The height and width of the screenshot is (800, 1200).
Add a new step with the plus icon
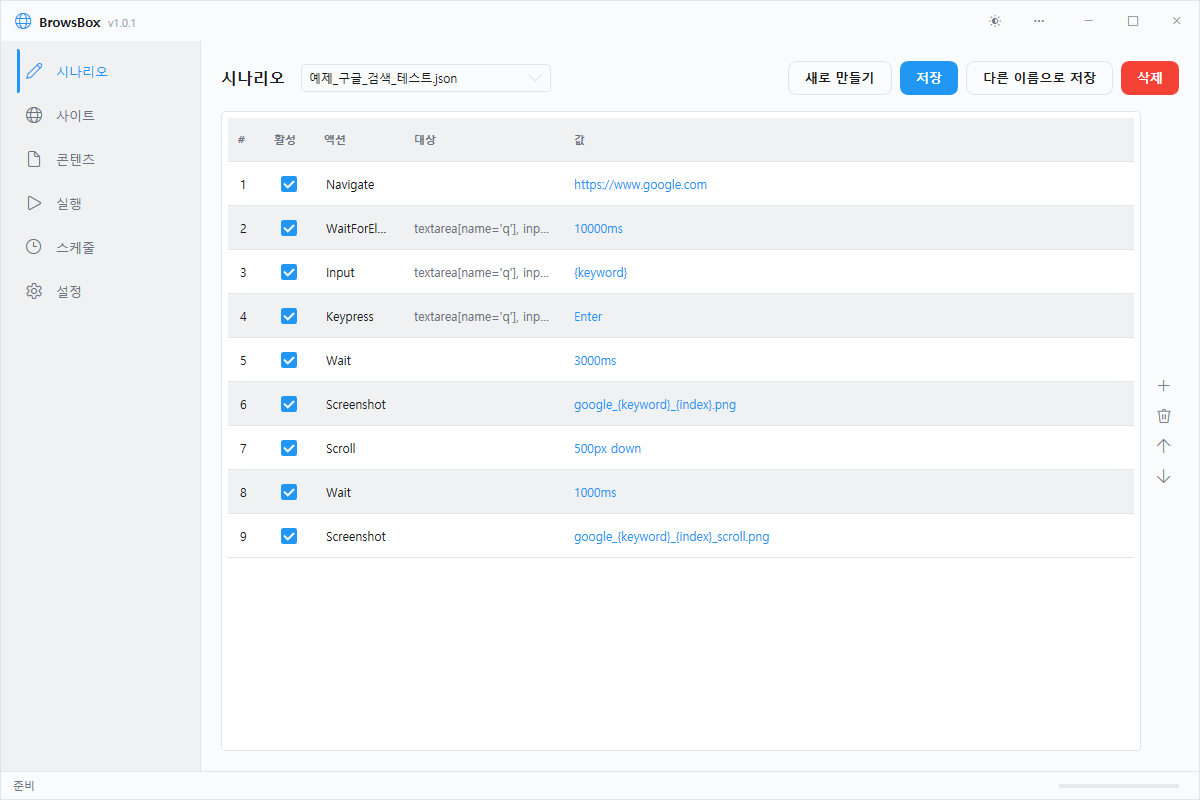pyautogui.click(x=1163, y=386)
